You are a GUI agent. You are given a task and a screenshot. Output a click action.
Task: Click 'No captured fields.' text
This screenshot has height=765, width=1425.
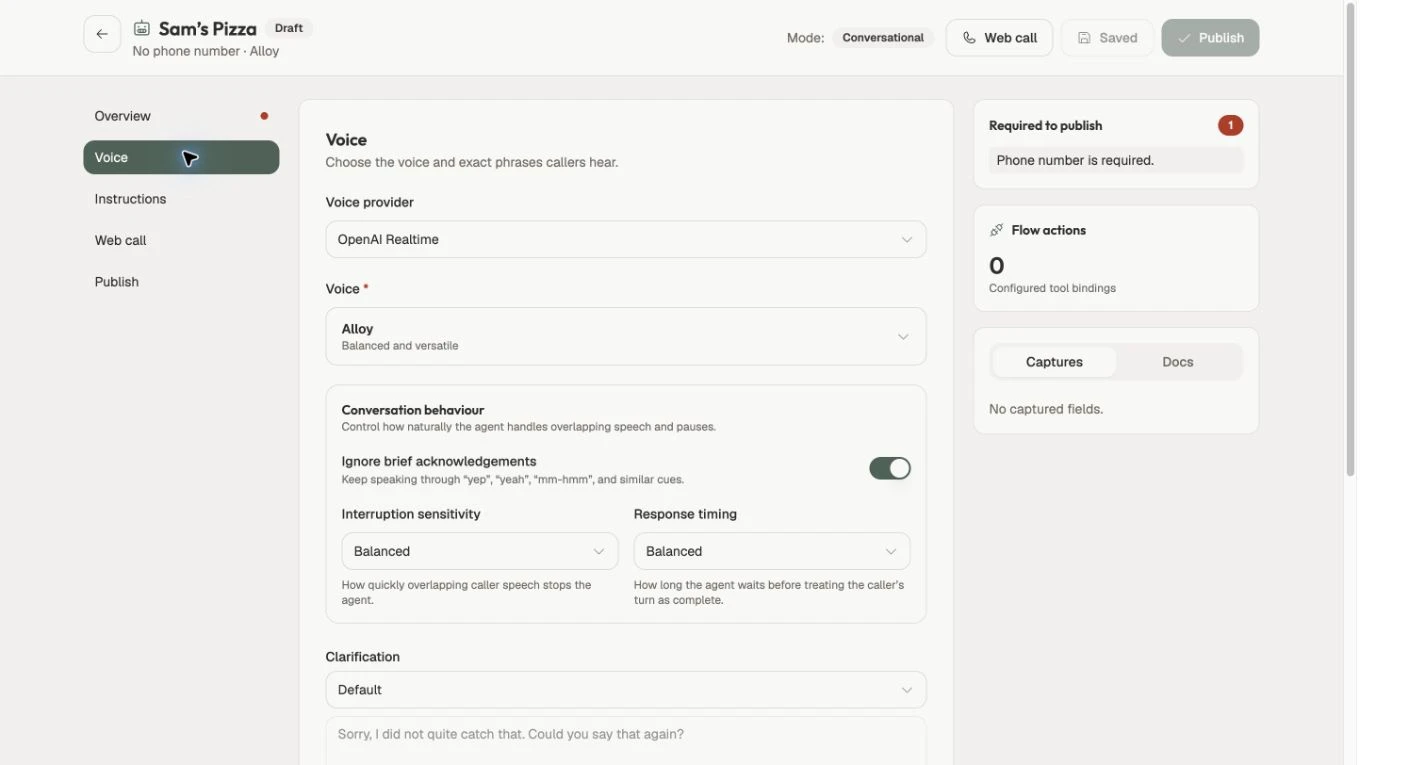[1046, 409]
